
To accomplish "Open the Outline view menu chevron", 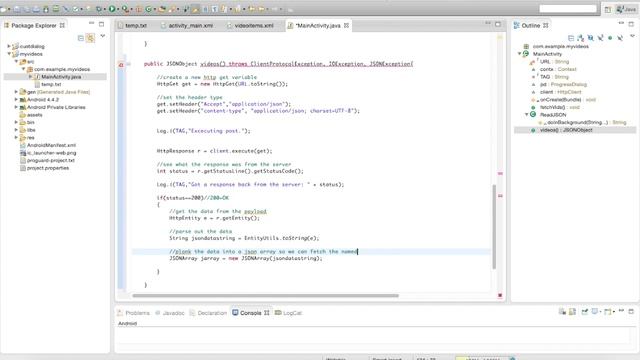I will pyautogui.click(x=632, y=36).
